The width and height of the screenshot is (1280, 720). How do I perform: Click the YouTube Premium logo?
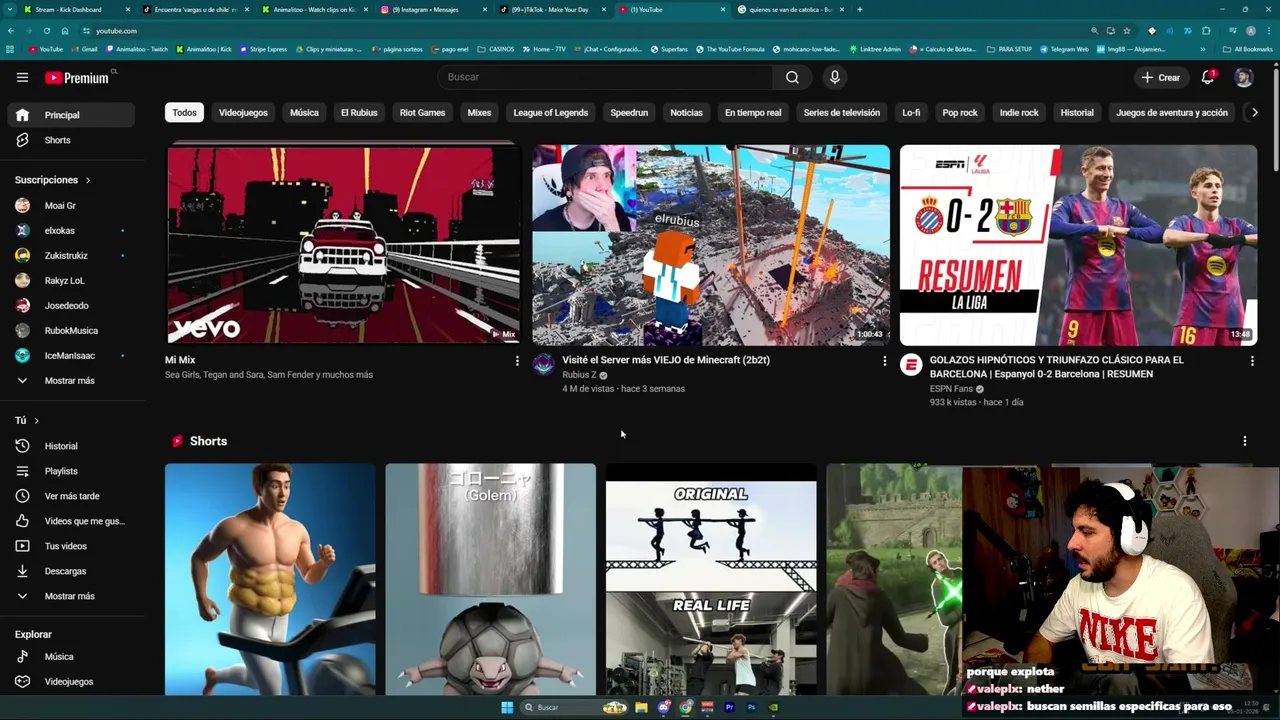tap(76, 77)
